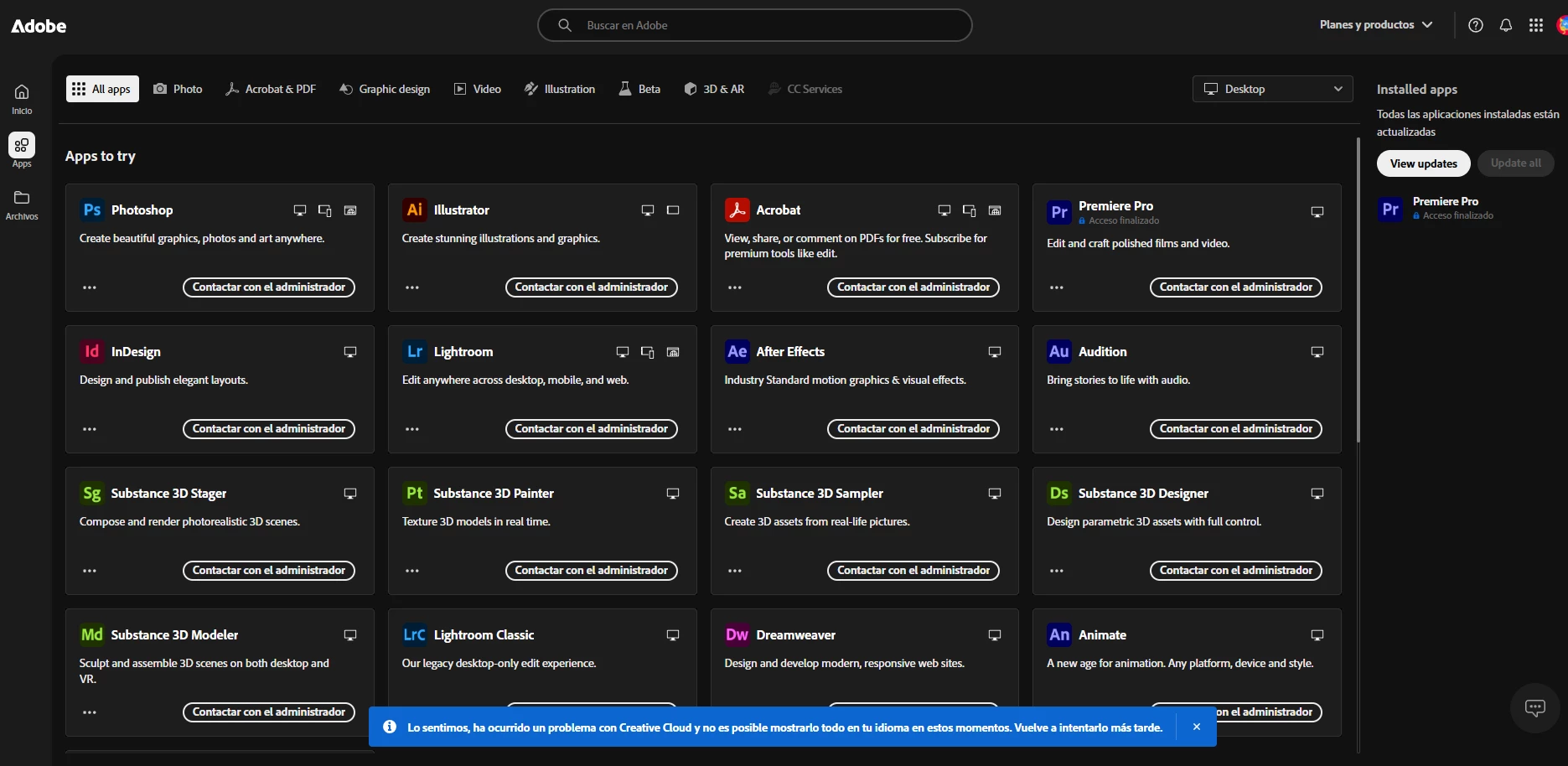Switch to the Illustration tab
Image resolution: width=1568 pixels, height=766 pixels.
pos(560,89)
